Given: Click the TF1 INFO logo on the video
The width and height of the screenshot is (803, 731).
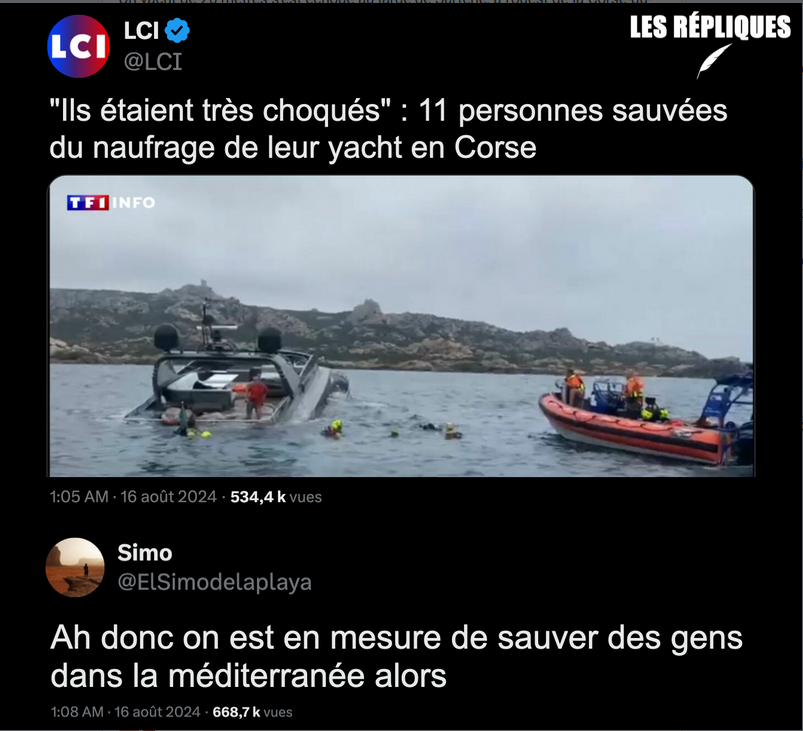Looking at the screenshot, I should tap(111, 203).
